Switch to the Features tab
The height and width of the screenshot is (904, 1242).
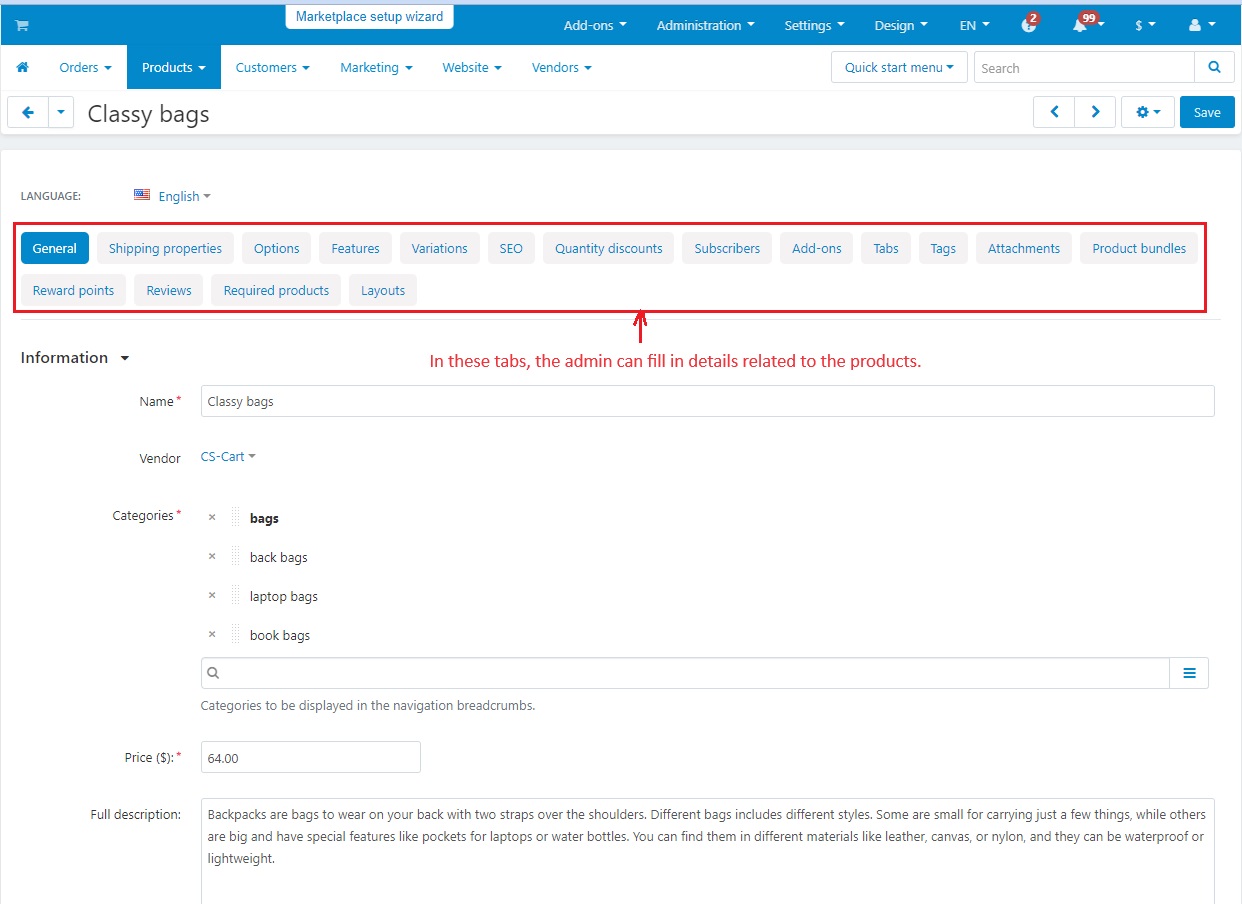(x=356, y=248)
